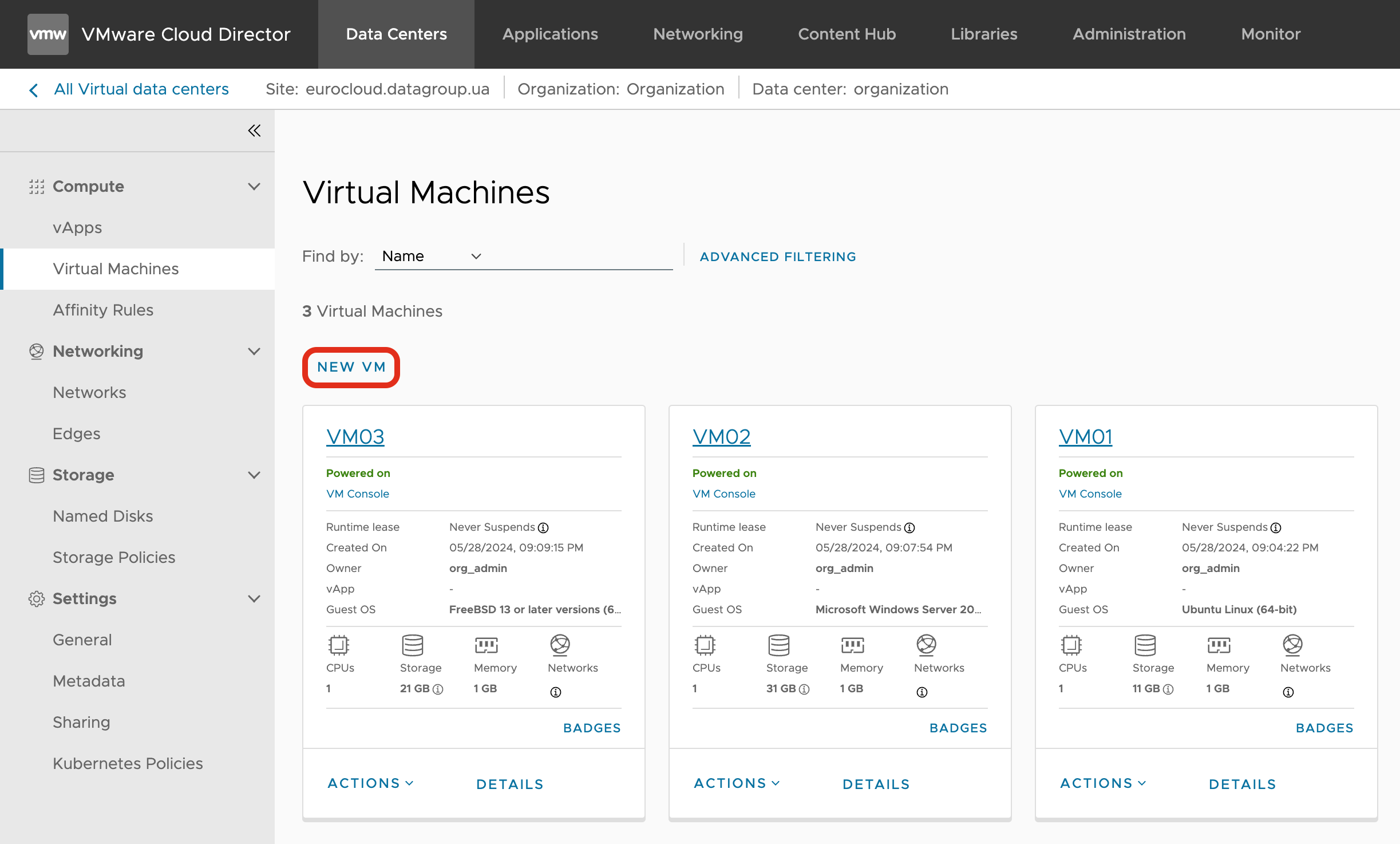This screenshot has width=1400, height=844.
Task: Click VM03 Never Suspends info icon
Action: (x=543, y=528)
